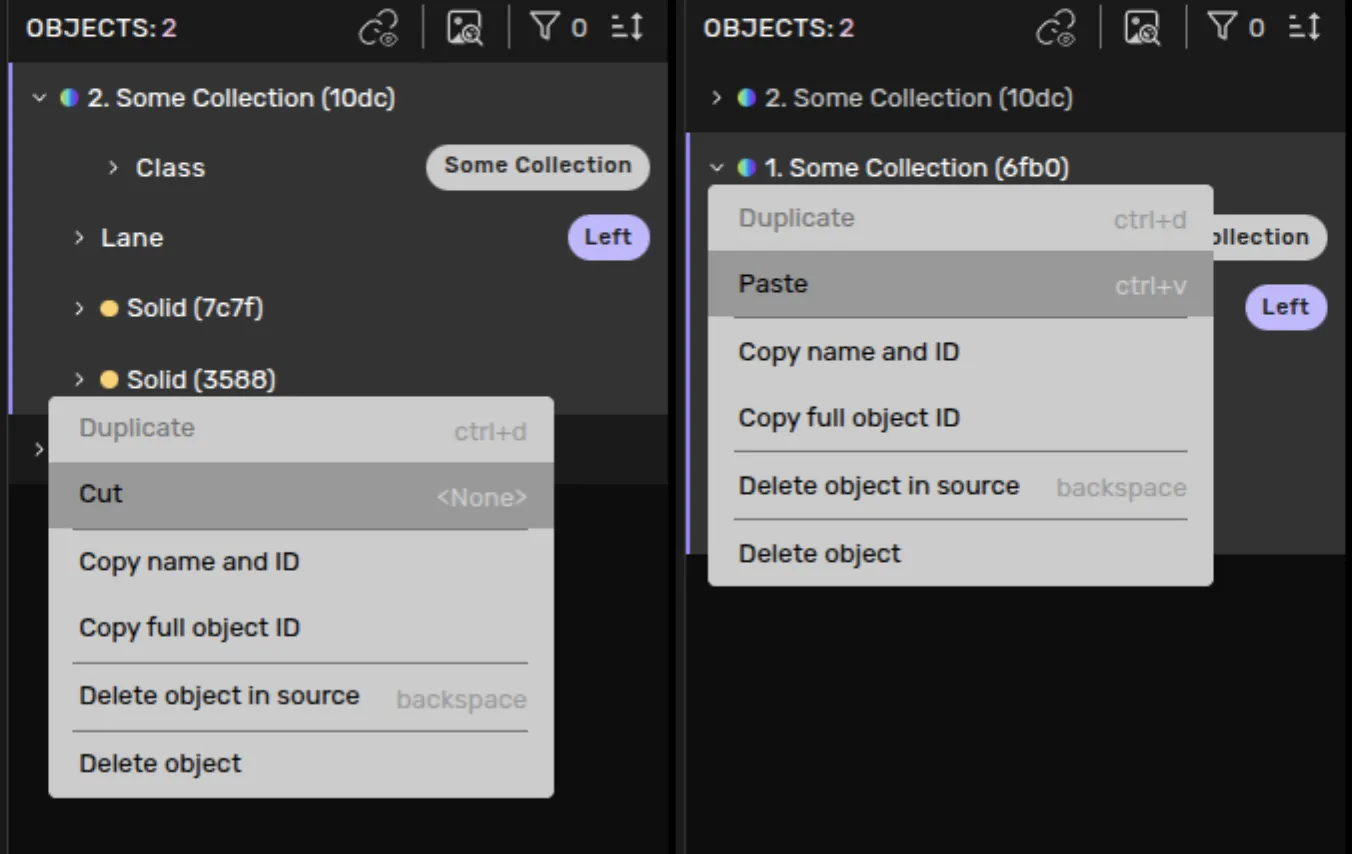Click the cloud visibility icon in right panel
This screenshot has height=854, width=1352.
1056,28
